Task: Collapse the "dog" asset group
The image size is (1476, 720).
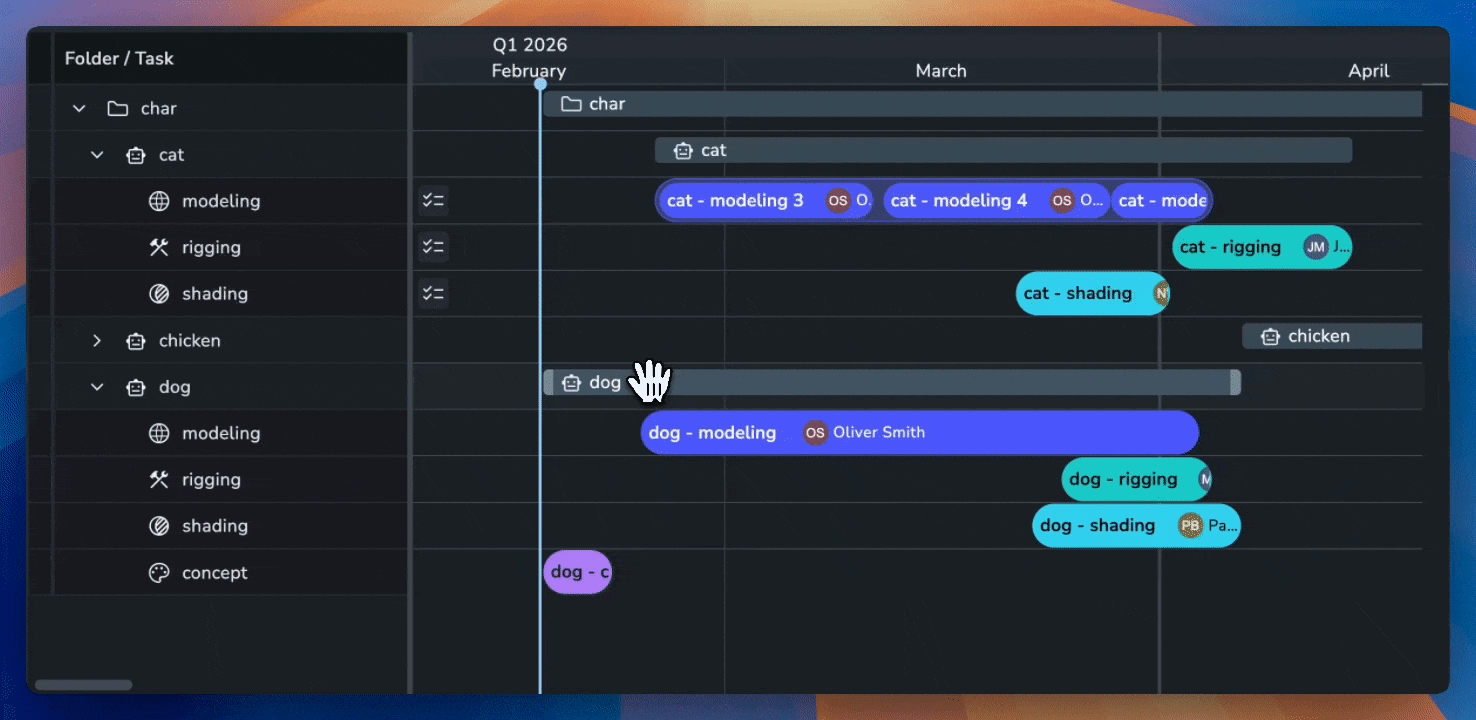Action: coord(97,387)
